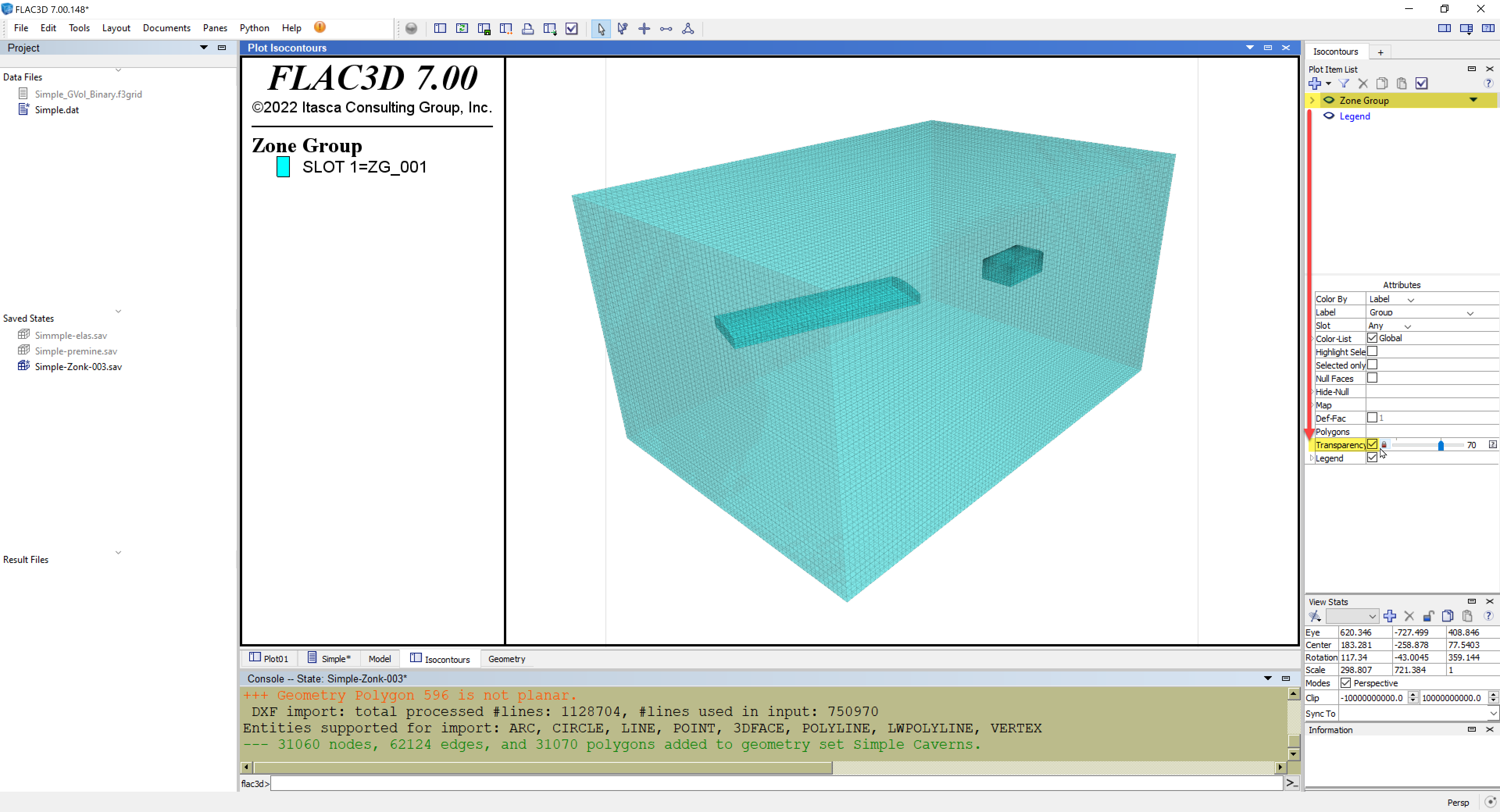The image size is (1500, 812).
Task: Open the Tools menu
Action: click(x=79, y=28)
